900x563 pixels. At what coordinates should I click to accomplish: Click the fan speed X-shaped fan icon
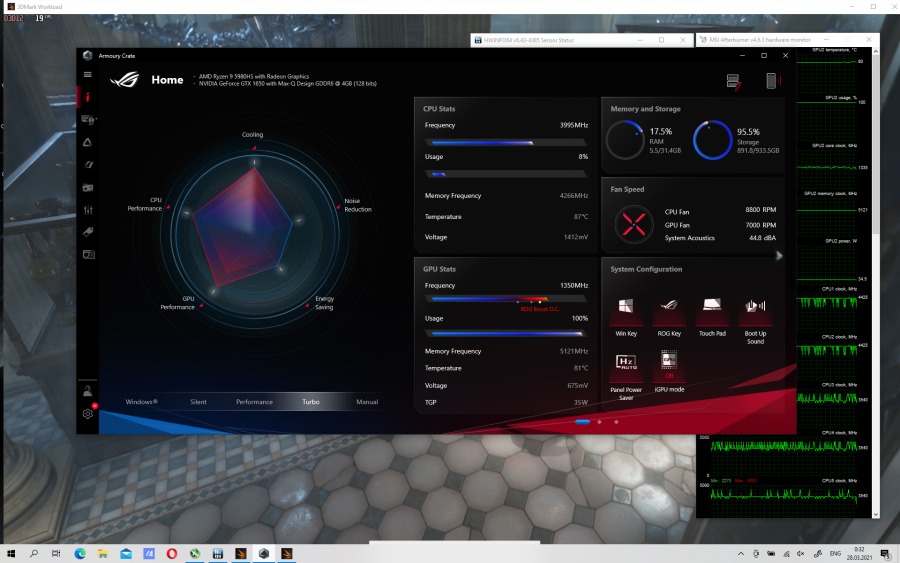pyautogui.click(x=634, y=224)
